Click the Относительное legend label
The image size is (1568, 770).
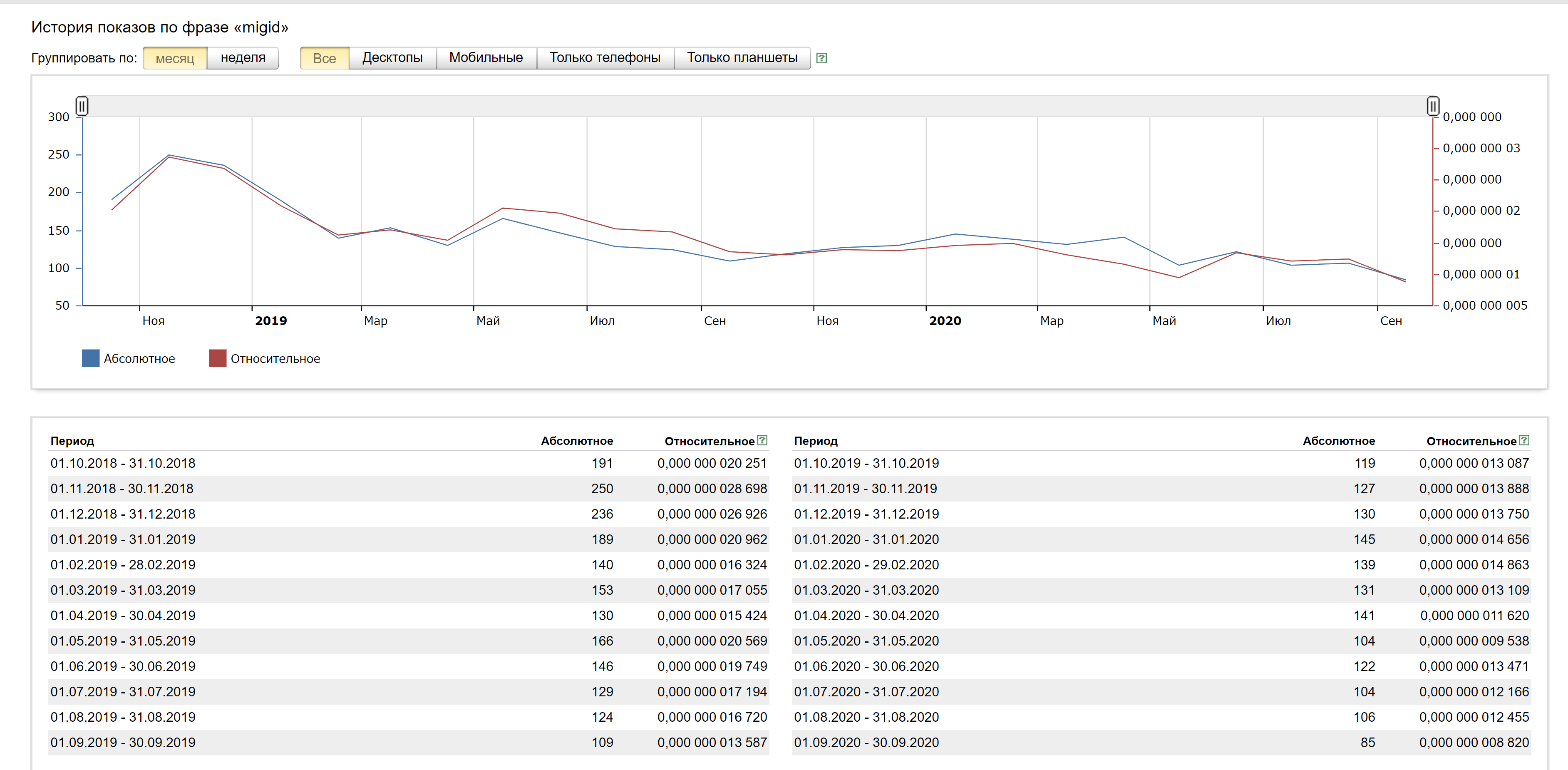coord(275,359)
